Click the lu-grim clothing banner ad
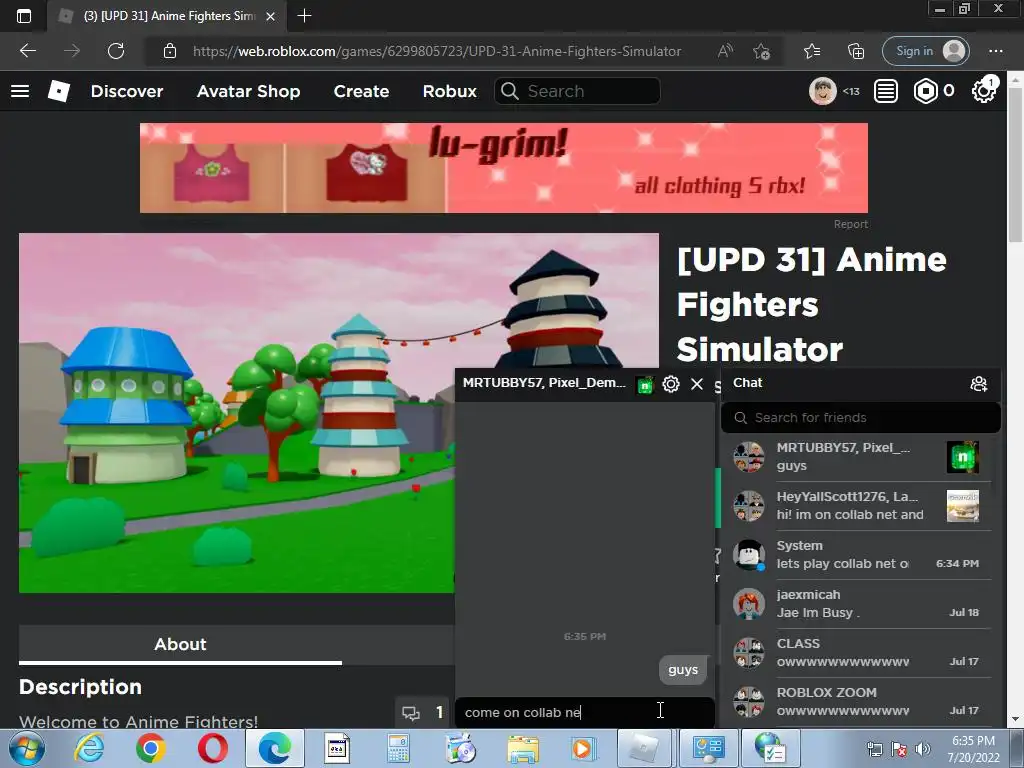 point(504,168)
